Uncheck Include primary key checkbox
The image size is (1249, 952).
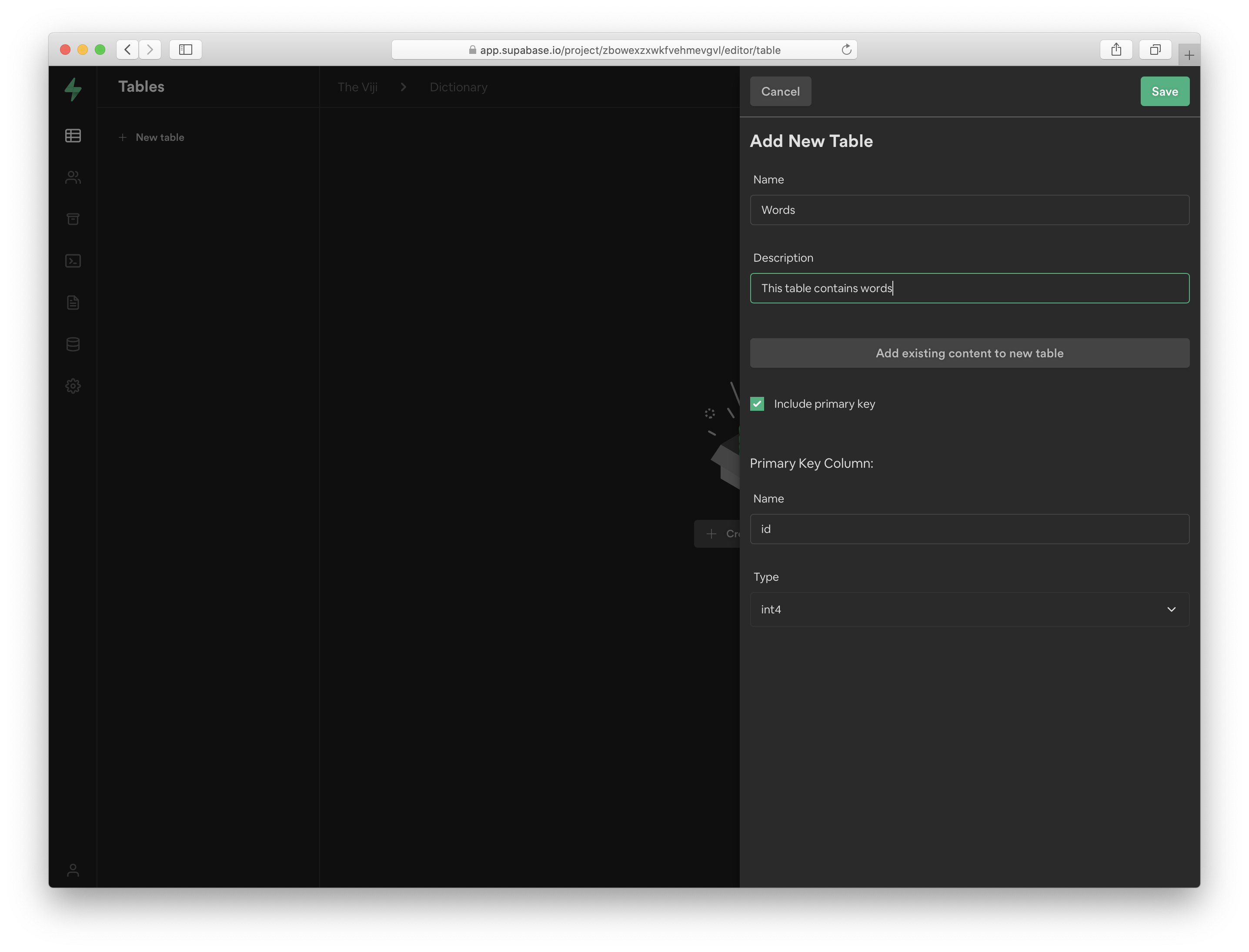757,403
